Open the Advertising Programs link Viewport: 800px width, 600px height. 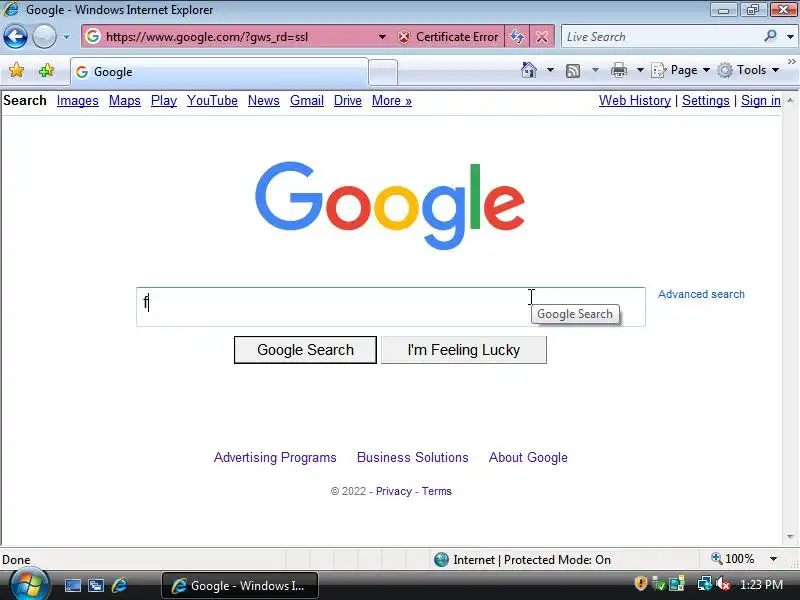pos(275,457)
